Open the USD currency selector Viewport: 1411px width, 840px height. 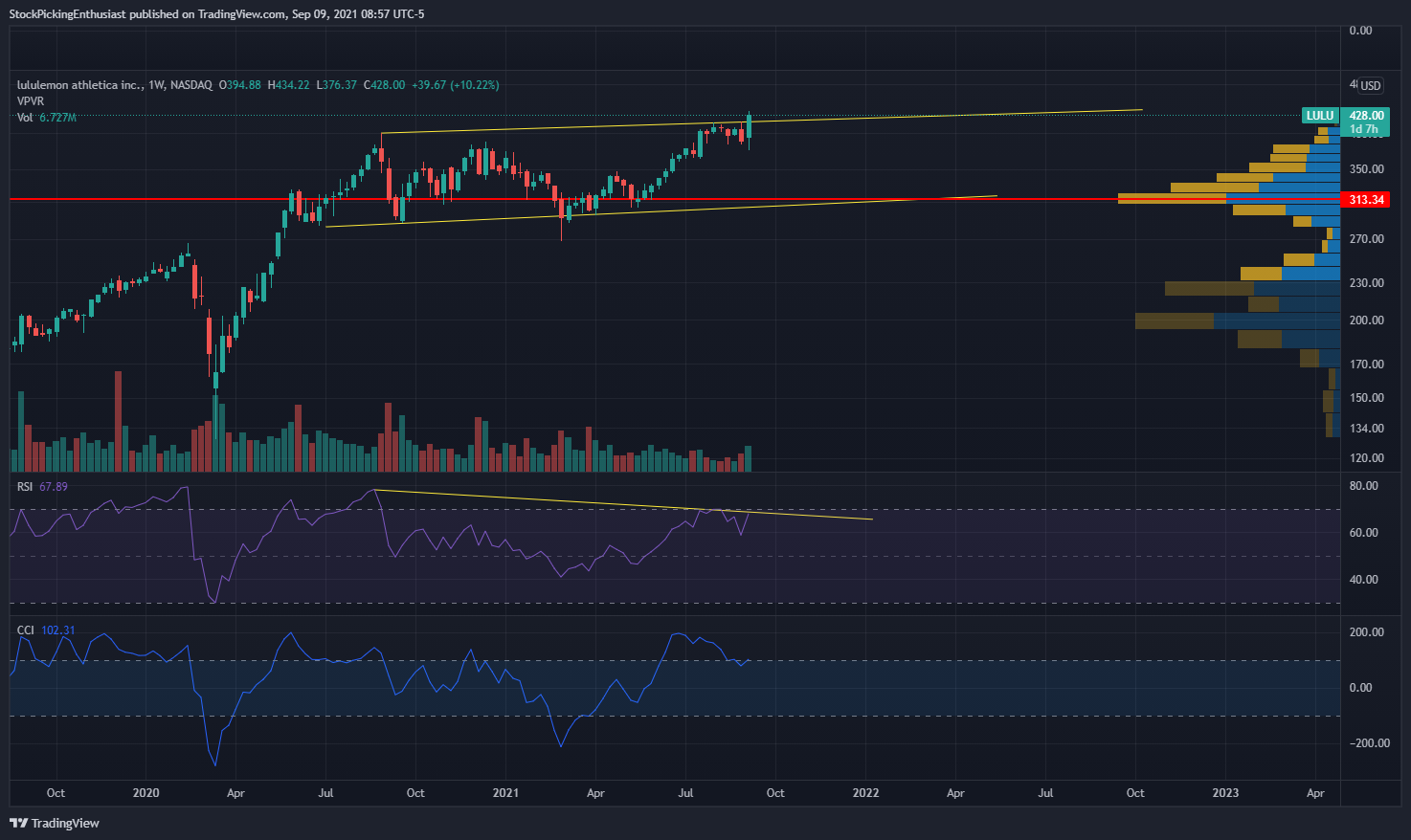[1371, 86]
